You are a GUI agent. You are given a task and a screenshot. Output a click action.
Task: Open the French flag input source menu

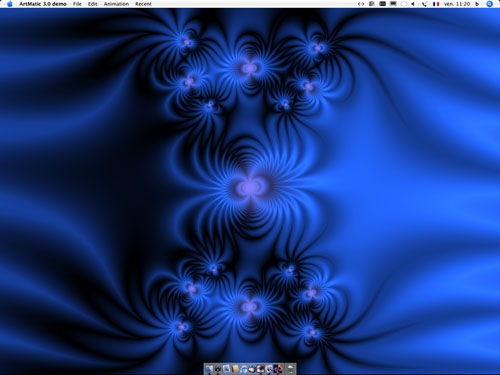(x=436, y=4)
